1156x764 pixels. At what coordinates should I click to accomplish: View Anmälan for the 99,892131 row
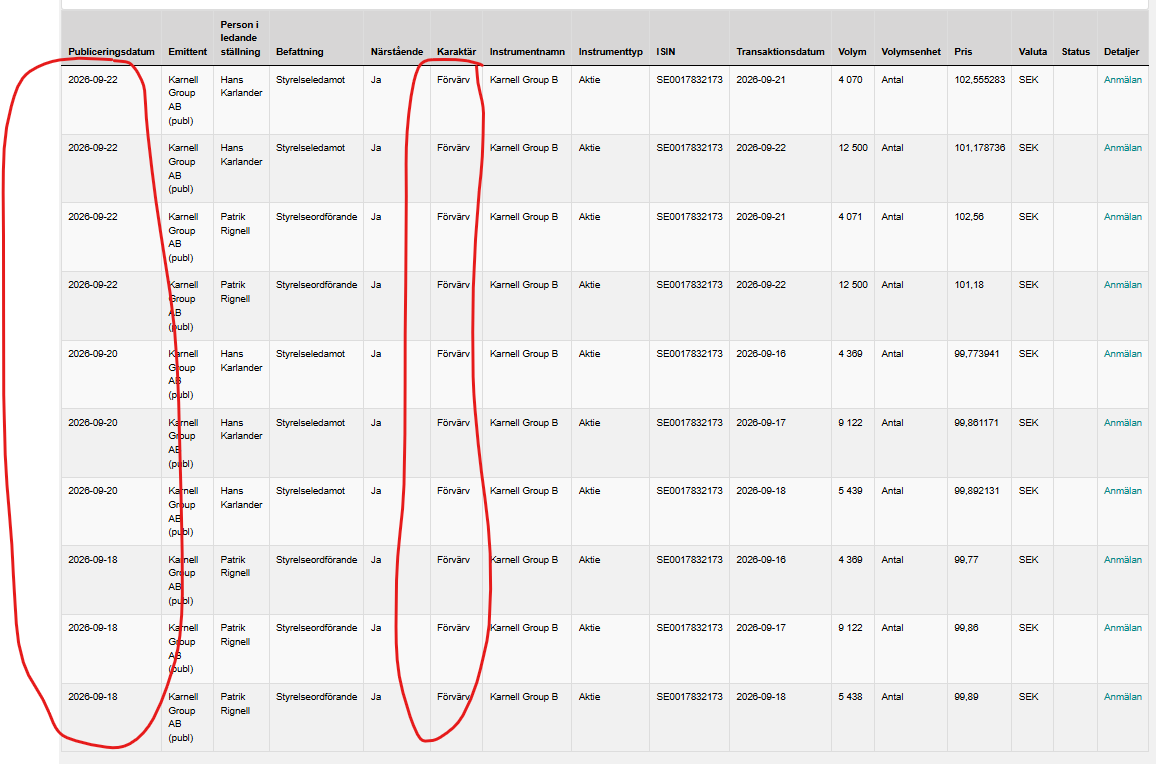point(1122,491)
